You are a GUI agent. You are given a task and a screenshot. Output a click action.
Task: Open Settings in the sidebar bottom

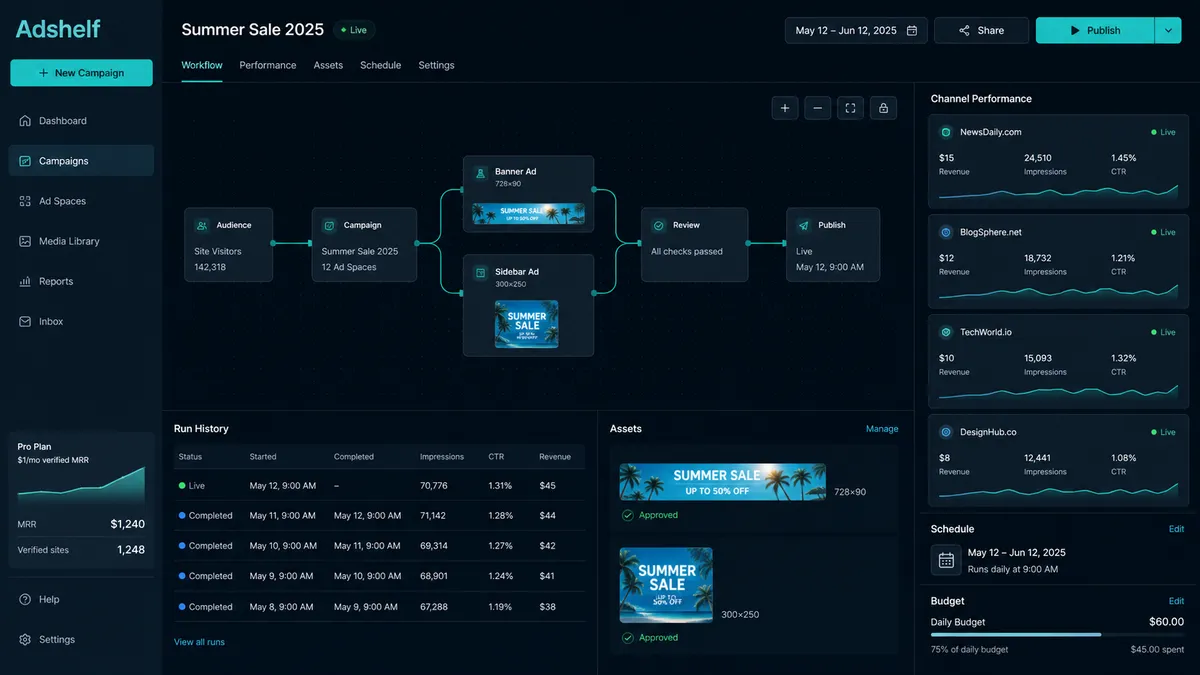click(81, 639)
